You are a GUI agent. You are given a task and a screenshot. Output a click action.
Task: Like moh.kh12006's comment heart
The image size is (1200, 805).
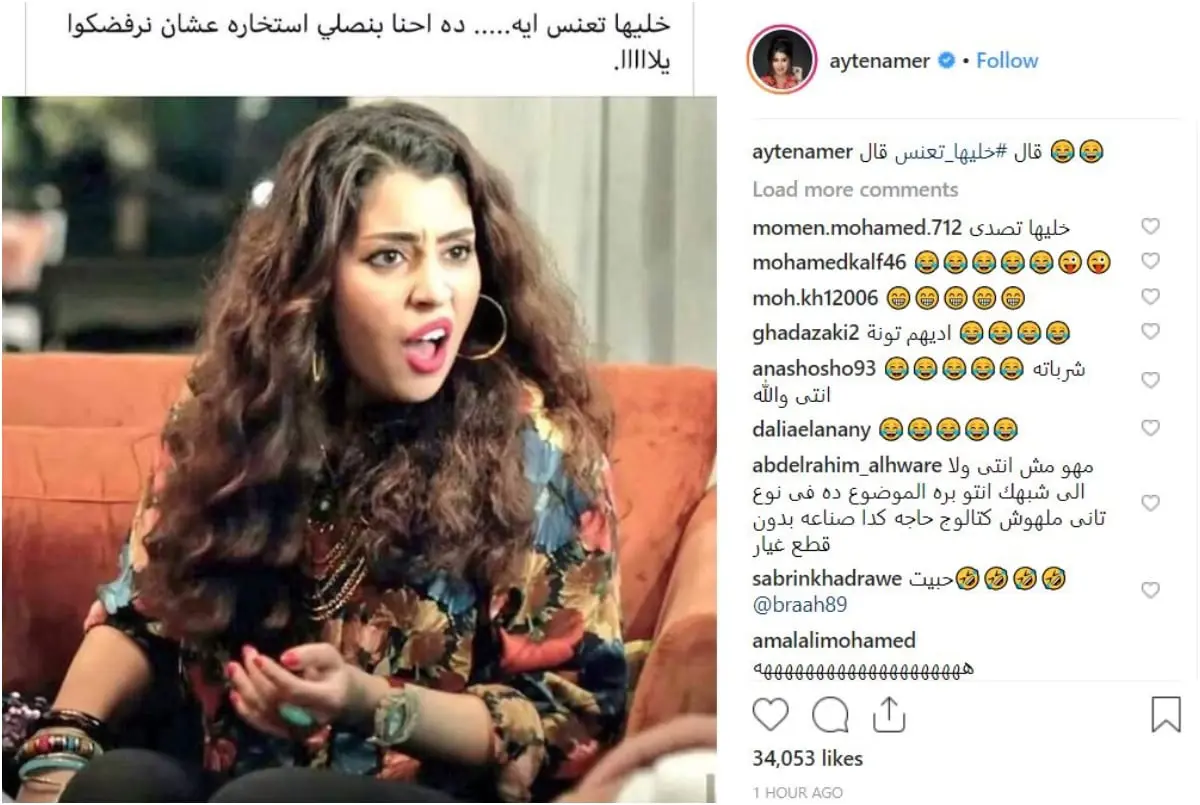pyautogui.click(x=1150, y=297)
